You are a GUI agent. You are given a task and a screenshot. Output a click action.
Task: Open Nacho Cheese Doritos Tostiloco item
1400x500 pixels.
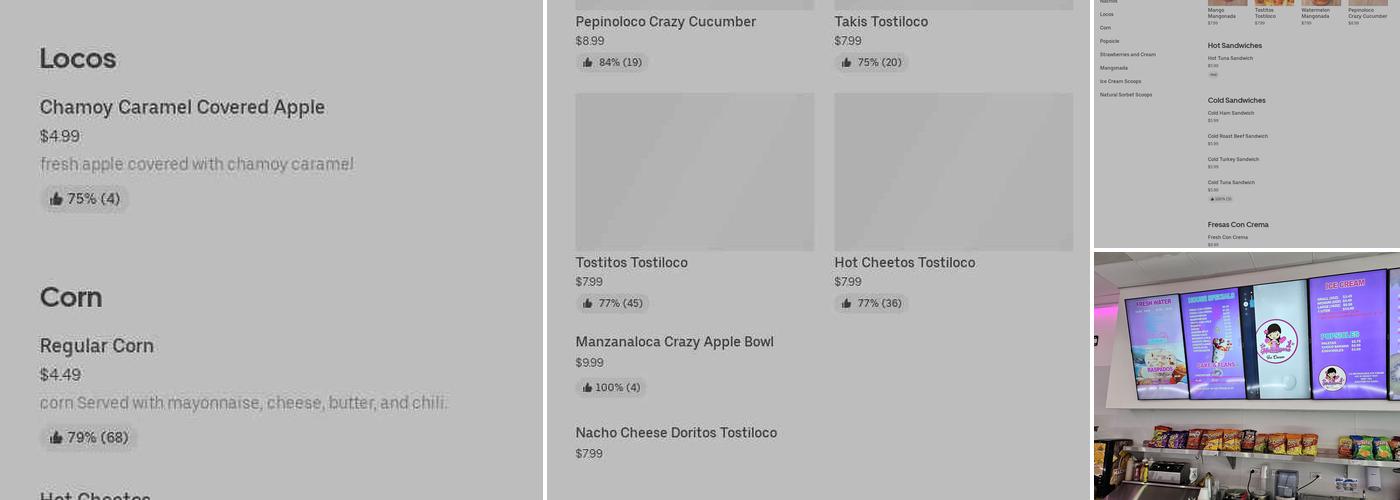(676, 433)
